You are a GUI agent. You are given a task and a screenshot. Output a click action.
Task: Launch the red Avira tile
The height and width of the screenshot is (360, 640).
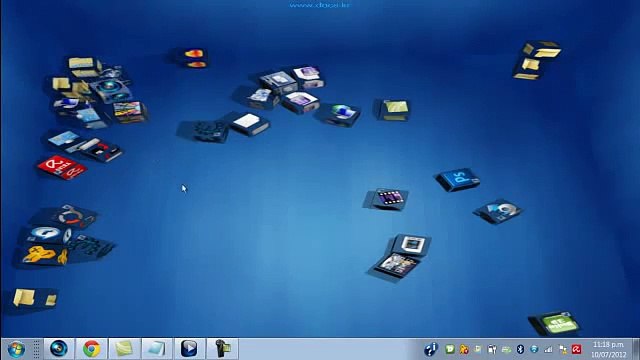(x=62, y=167)
